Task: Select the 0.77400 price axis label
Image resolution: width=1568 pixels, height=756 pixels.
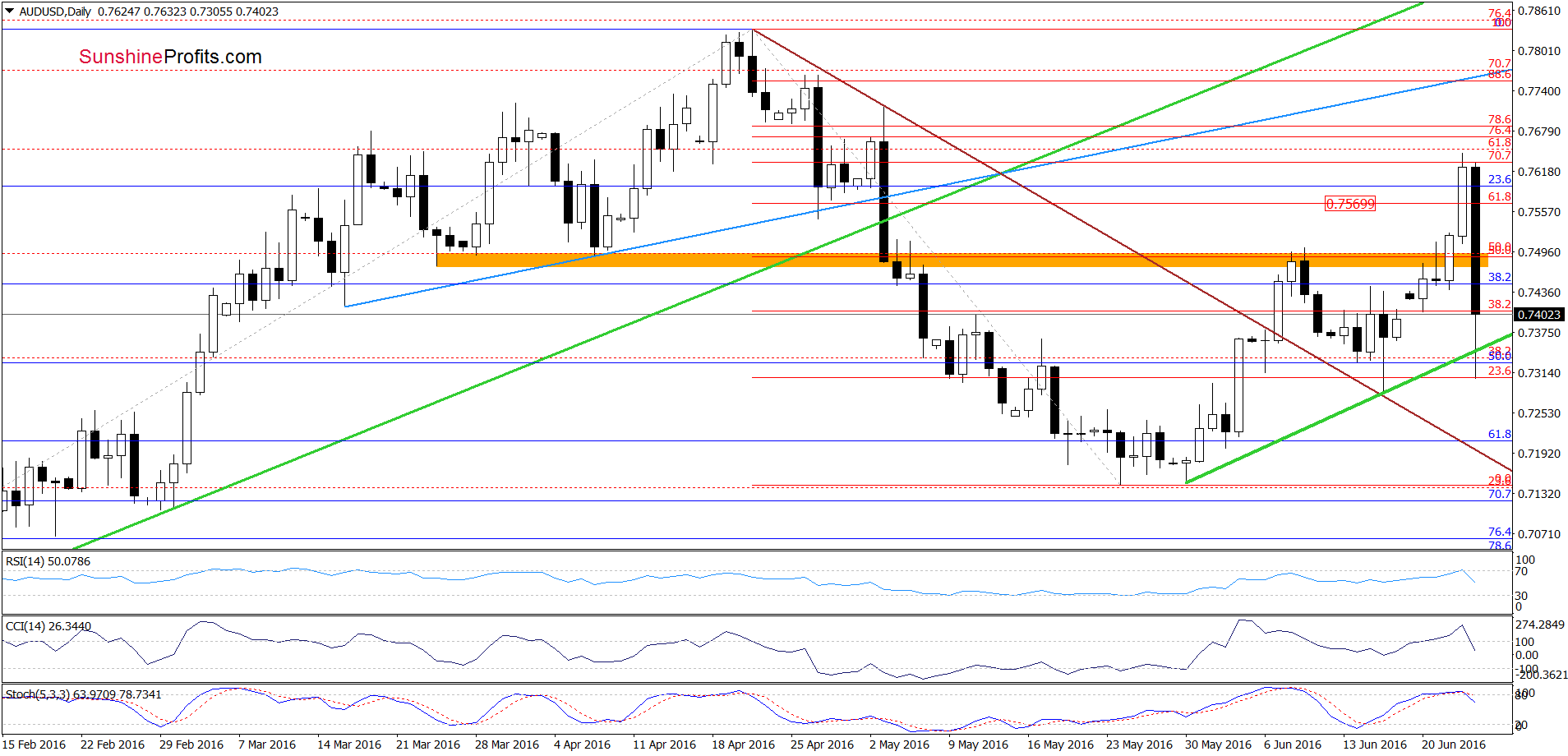Action: (1538, 91)
